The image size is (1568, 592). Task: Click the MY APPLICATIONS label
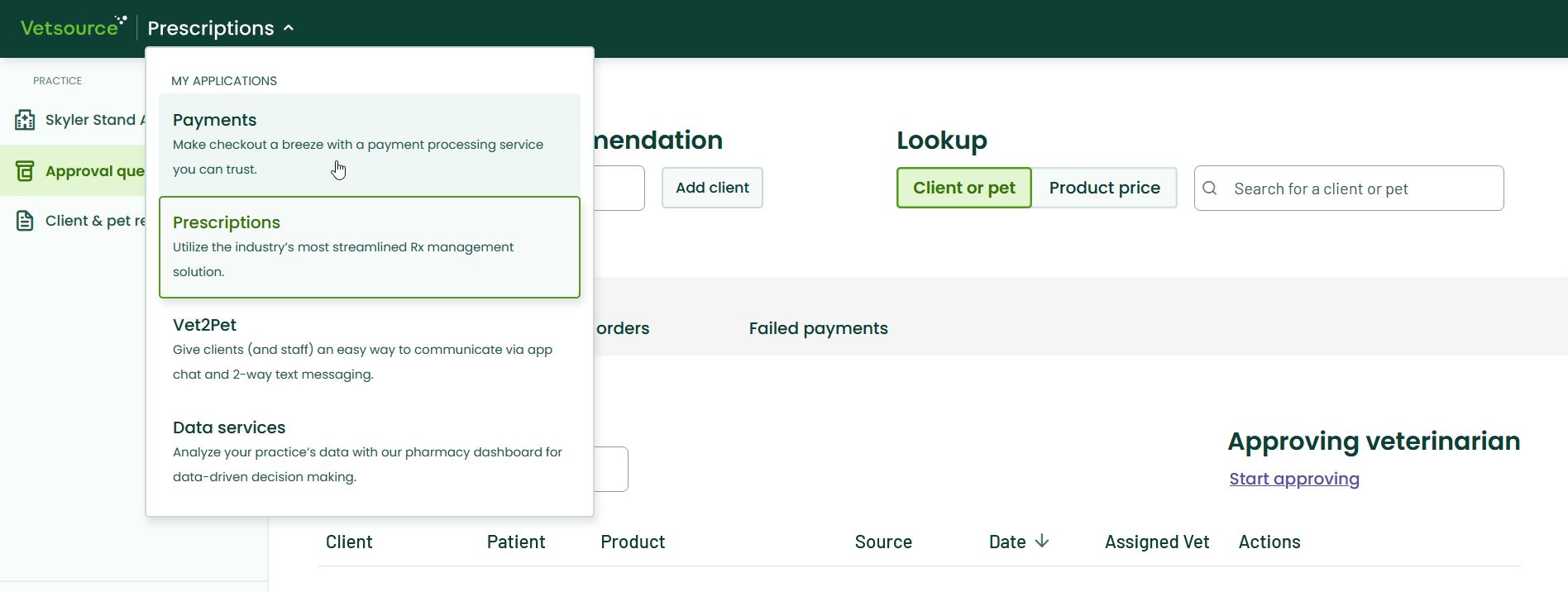coord(224,81)
